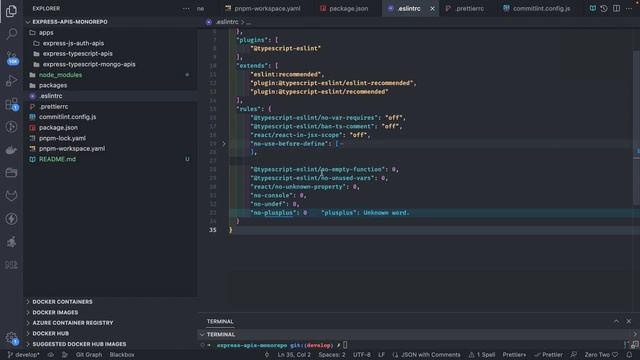Expand the packages folder
This screenshot has height=360, width=640.
point(53,85)
